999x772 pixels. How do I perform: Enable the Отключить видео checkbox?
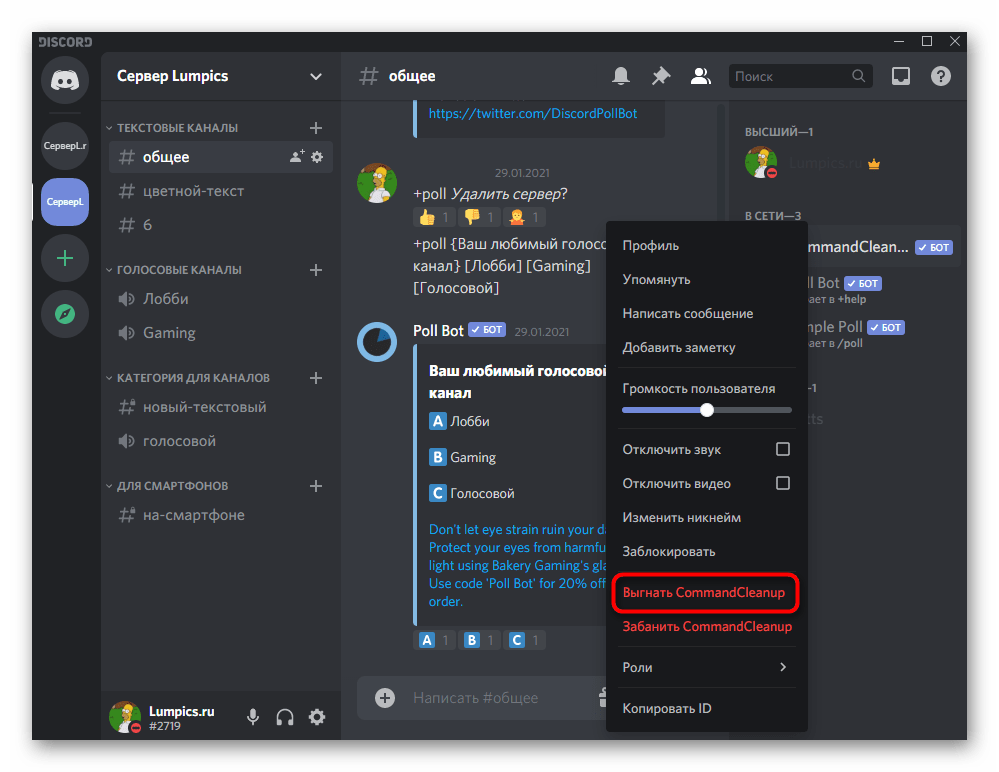(783, 484)
